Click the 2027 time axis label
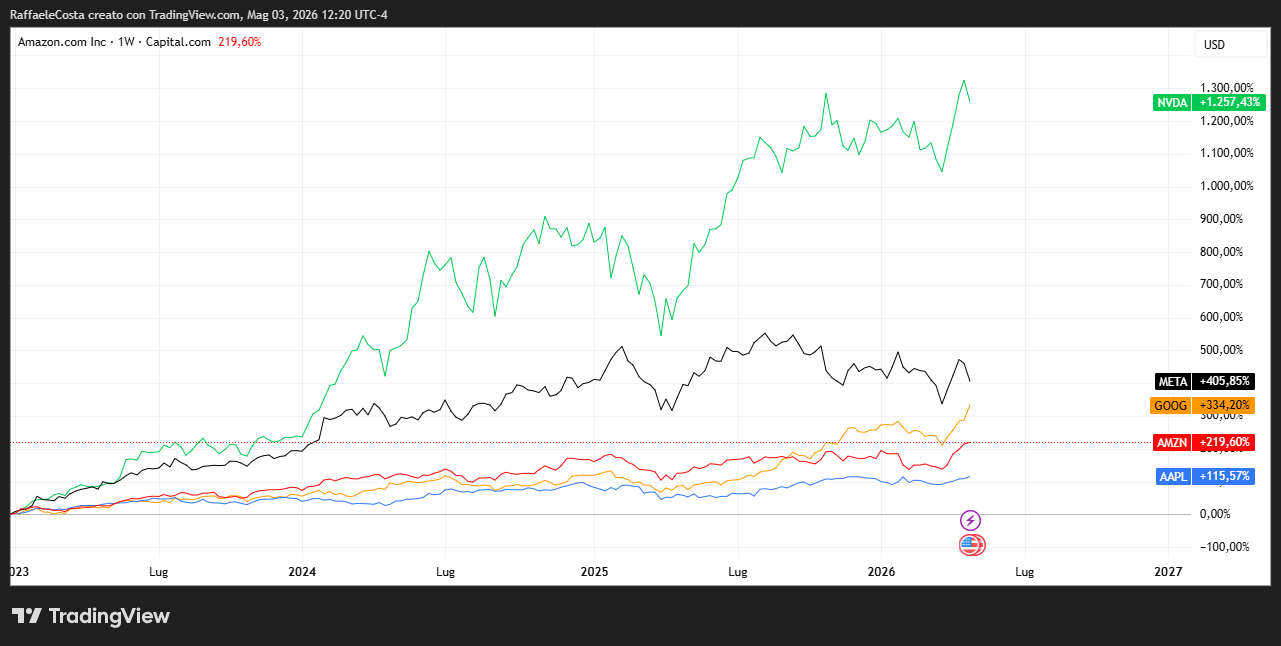 point(1167,572)
